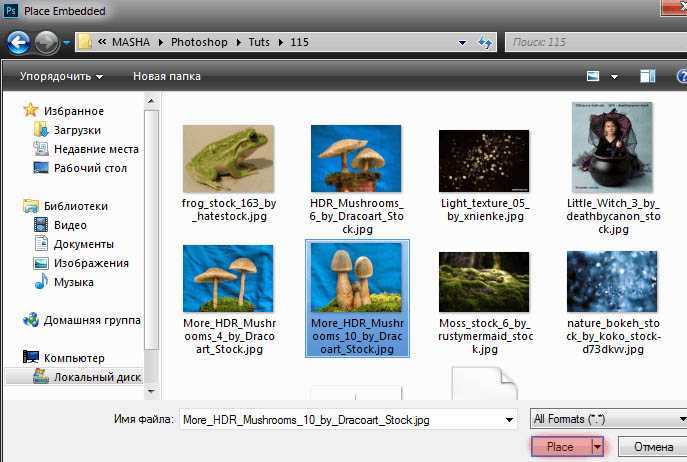Click the Библиотеки folder icon
This screenshot has width=687, height=462.
31,206
